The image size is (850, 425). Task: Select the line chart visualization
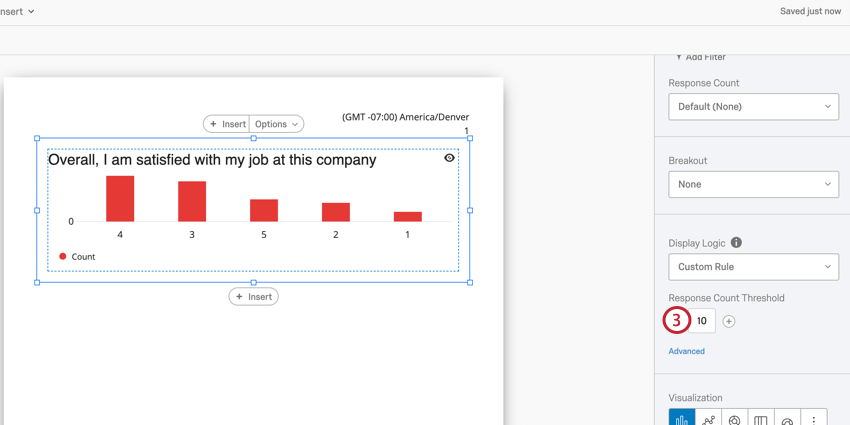point(708,418)
